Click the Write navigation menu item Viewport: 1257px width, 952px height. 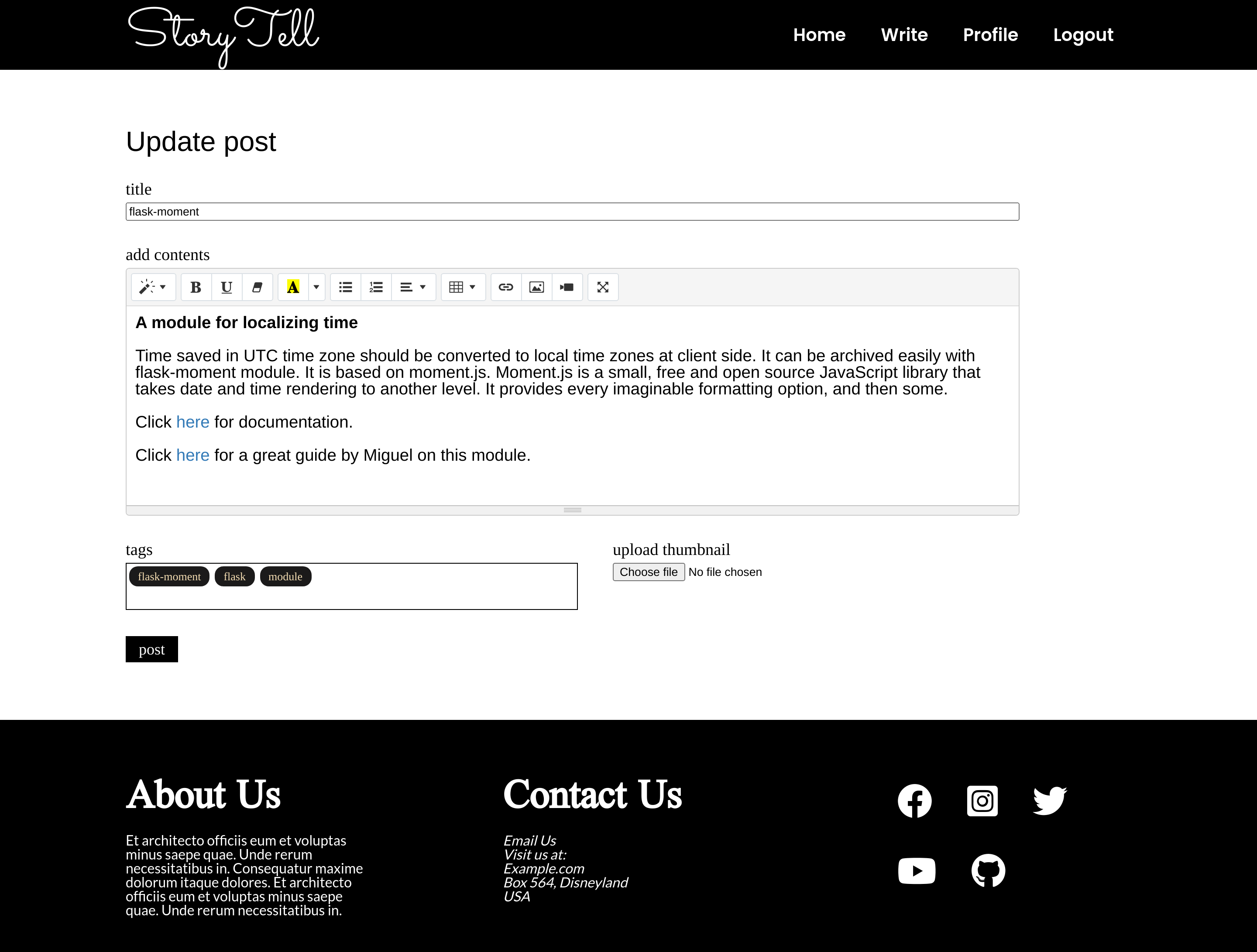[x=903, y=35]
